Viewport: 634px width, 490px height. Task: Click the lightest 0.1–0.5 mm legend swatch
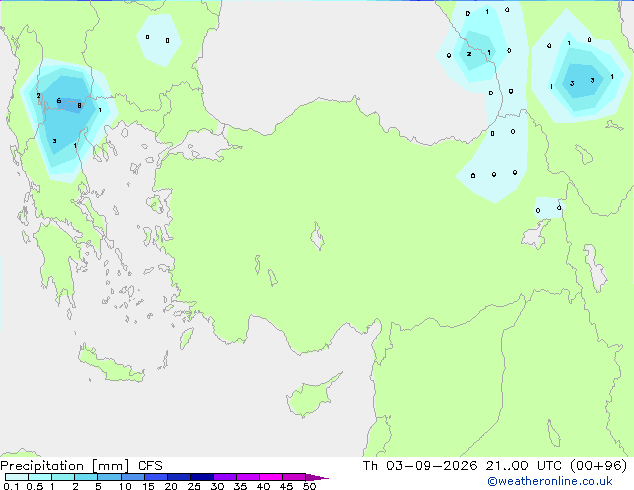[x=17, y=477]
